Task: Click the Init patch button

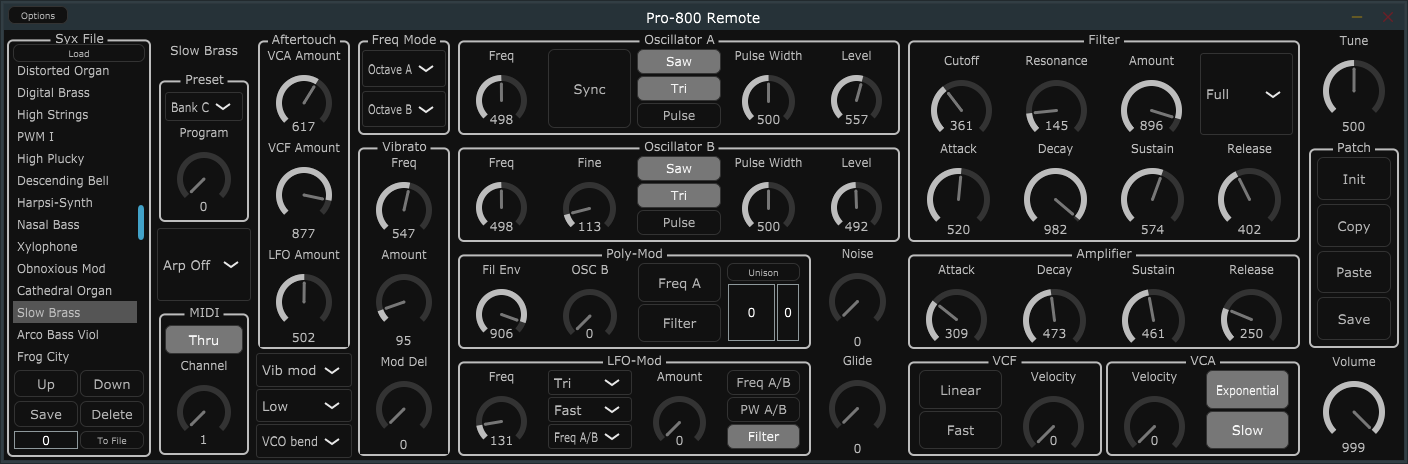Action: pos(1353,180)
